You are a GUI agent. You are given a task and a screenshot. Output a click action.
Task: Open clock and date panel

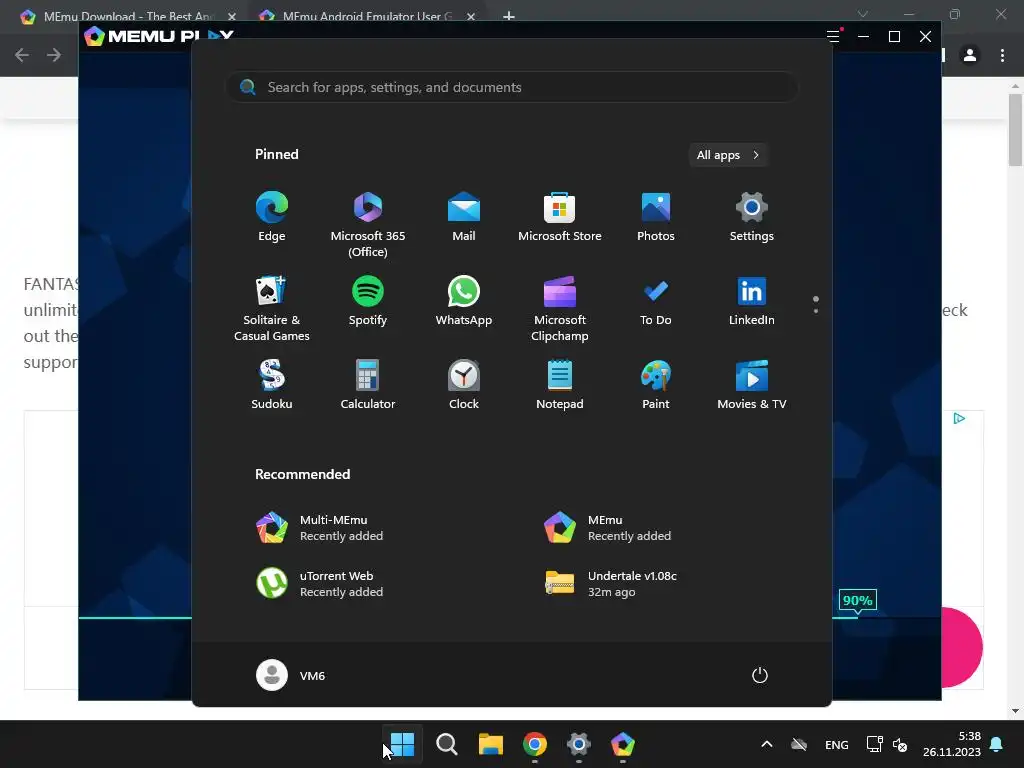tap(952, 744)
